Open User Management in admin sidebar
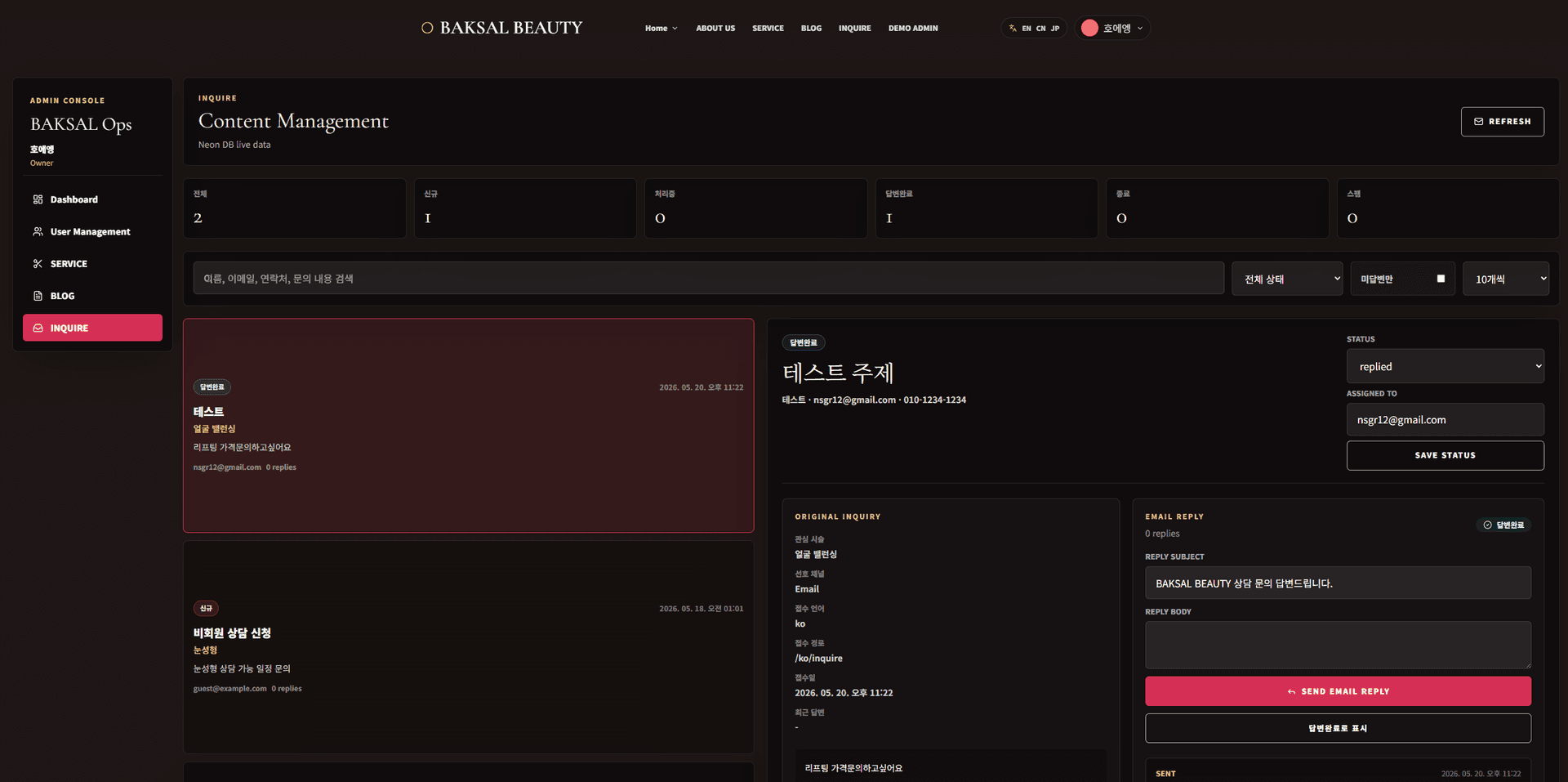 coord(92,231)
